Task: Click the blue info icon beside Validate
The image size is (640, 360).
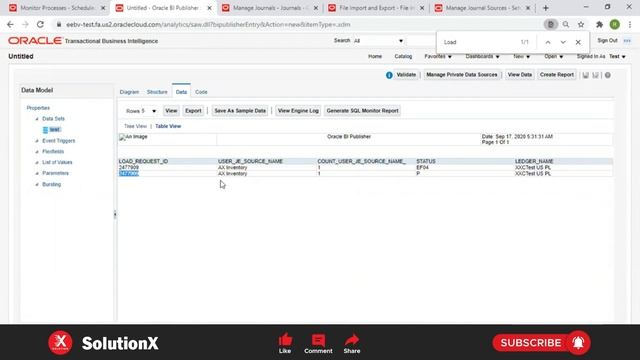Action: 389,75
